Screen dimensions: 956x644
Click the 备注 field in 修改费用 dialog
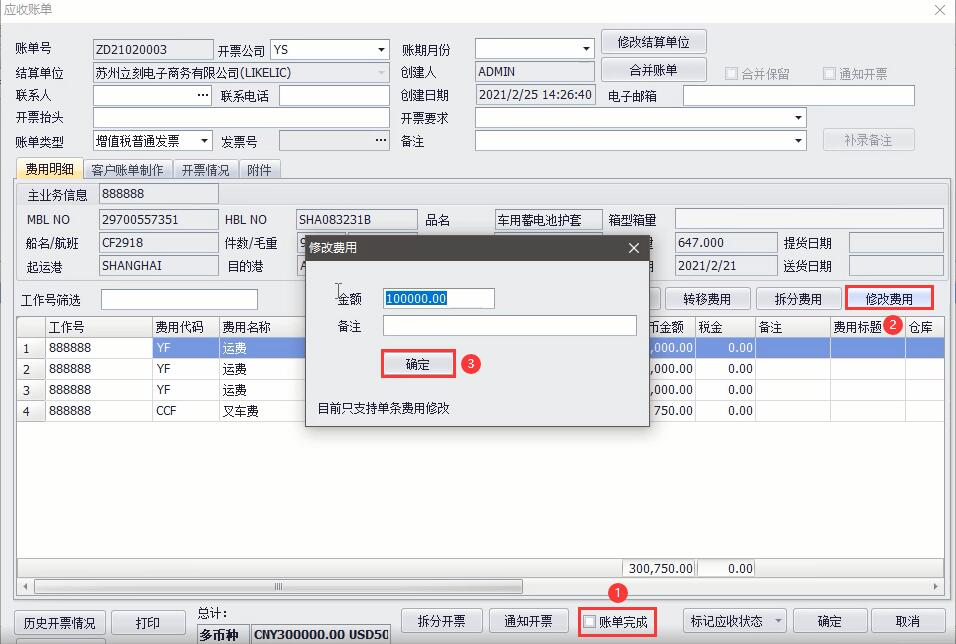point(509,326)
